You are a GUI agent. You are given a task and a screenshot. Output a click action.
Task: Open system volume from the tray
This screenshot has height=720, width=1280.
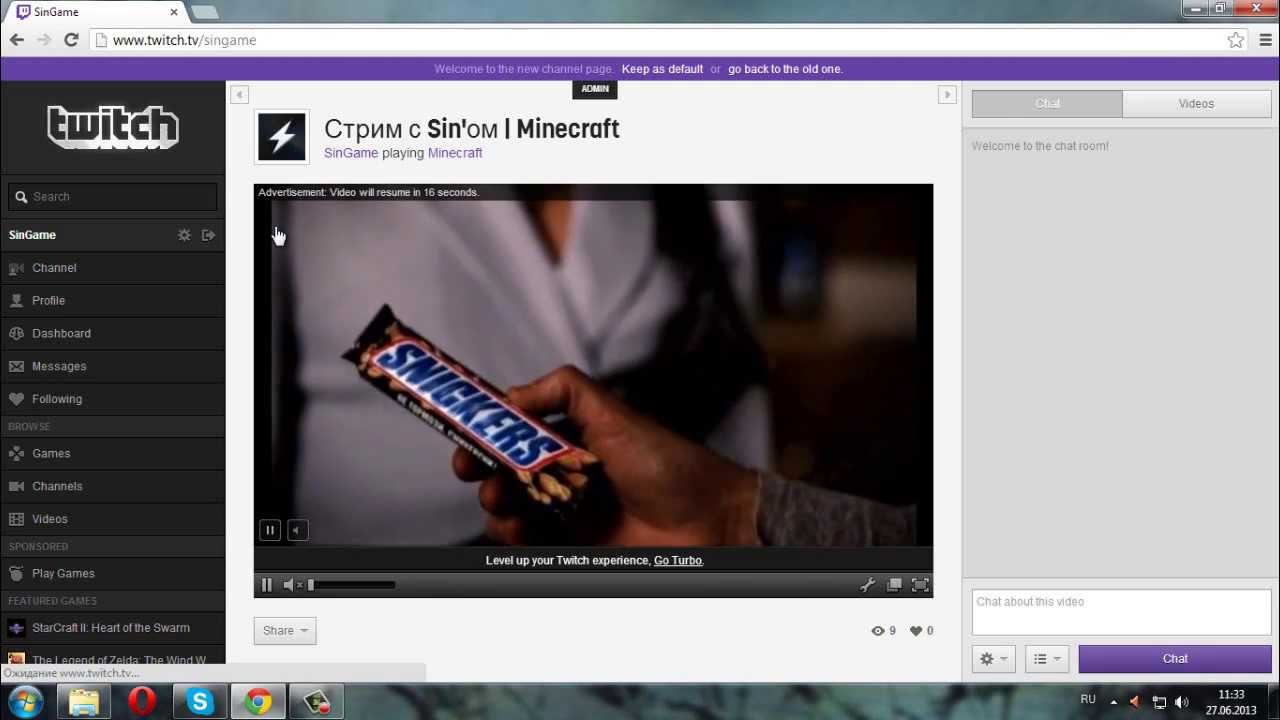pyautogui.click(x=1182, y=702)
